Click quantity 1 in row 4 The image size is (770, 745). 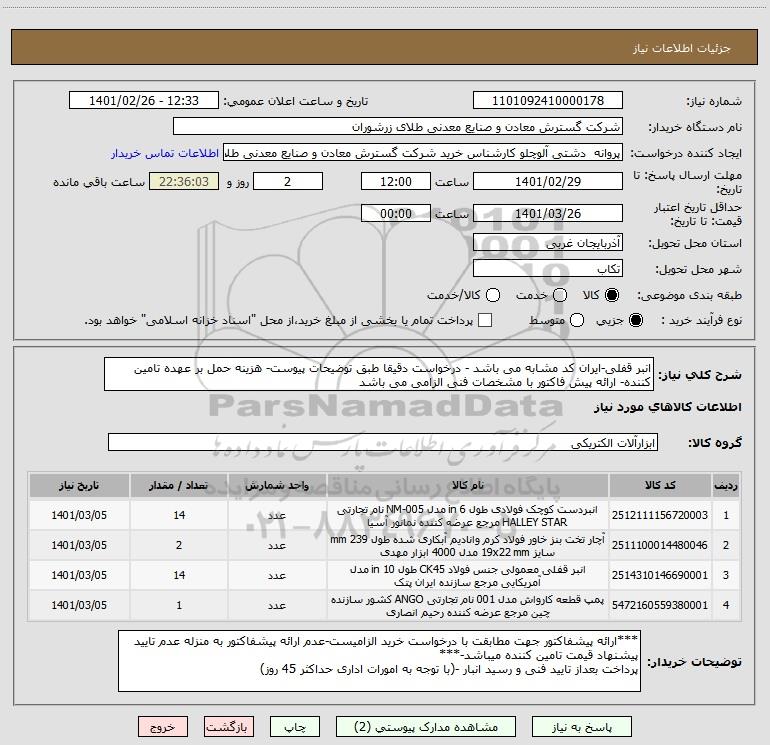[179, 605]
